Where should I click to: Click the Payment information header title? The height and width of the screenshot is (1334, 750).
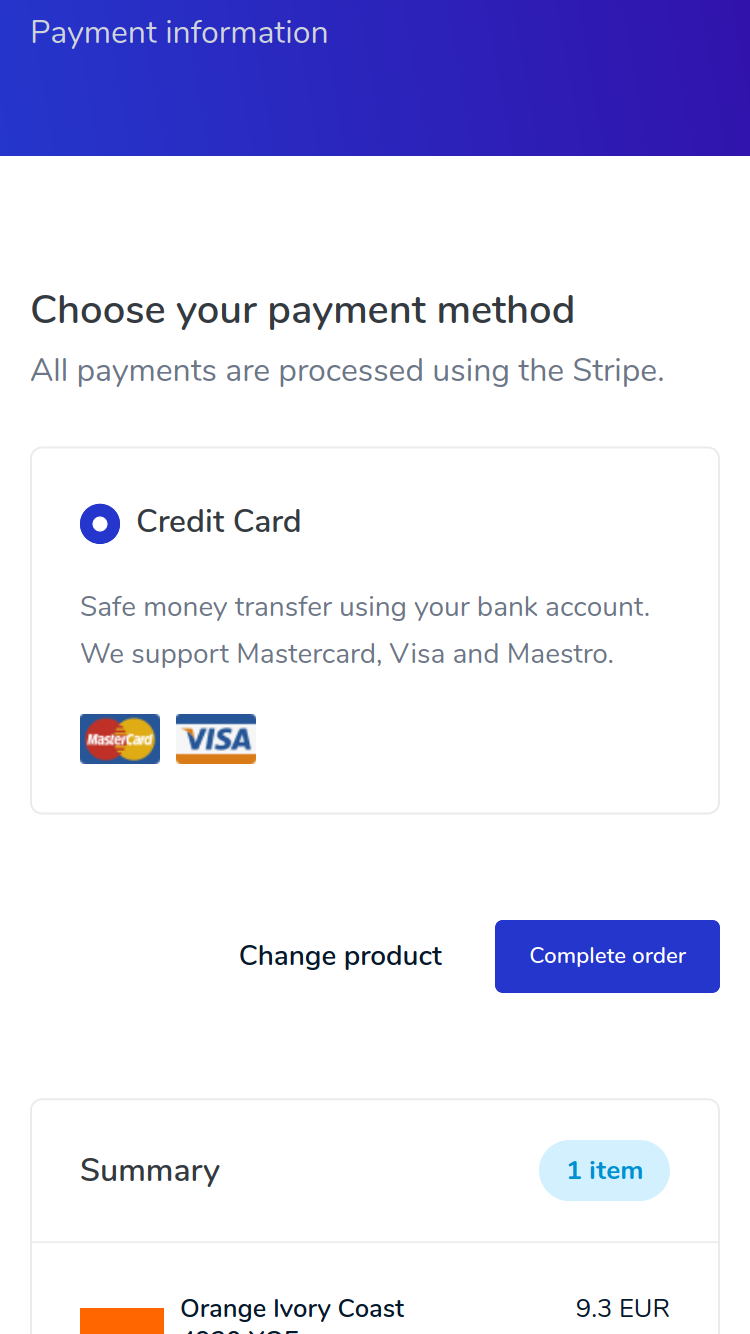(180, 32)
